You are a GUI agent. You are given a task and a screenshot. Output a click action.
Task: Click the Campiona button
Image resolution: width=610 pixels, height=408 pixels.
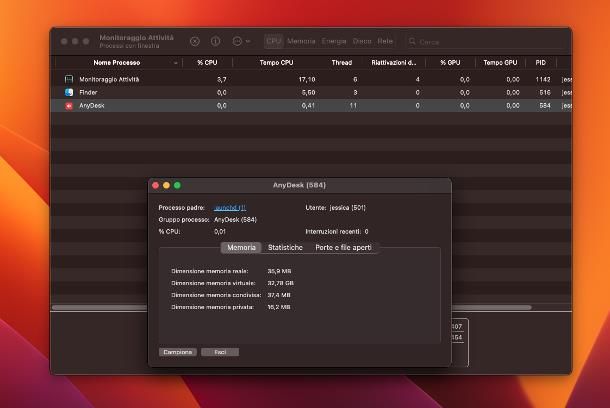[178, 352]
